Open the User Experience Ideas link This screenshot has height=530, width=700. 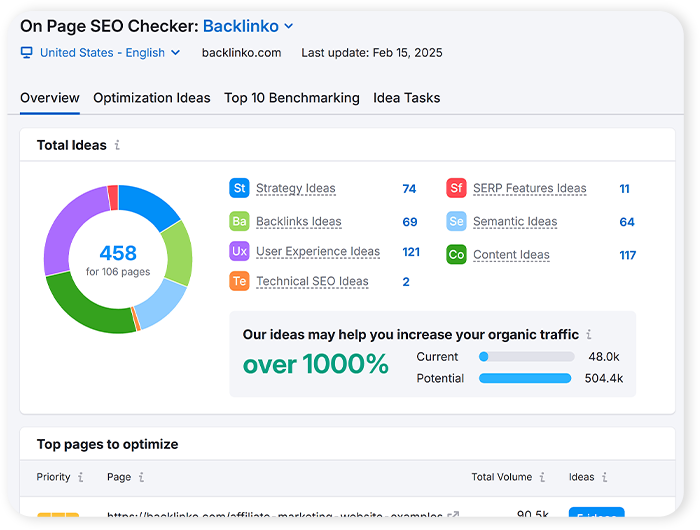[x=318, y=251]
